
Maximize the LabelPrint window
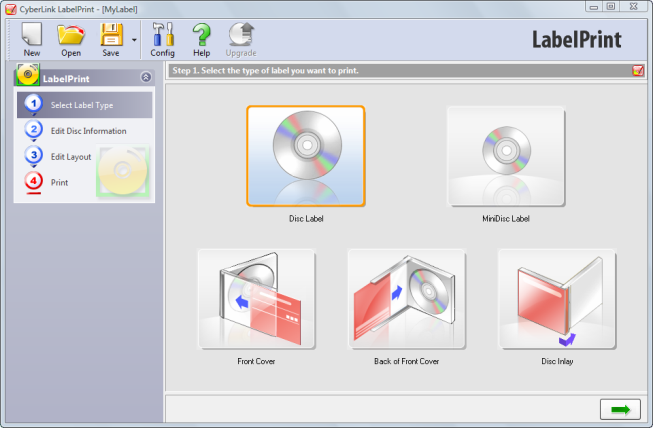[611, 7]
